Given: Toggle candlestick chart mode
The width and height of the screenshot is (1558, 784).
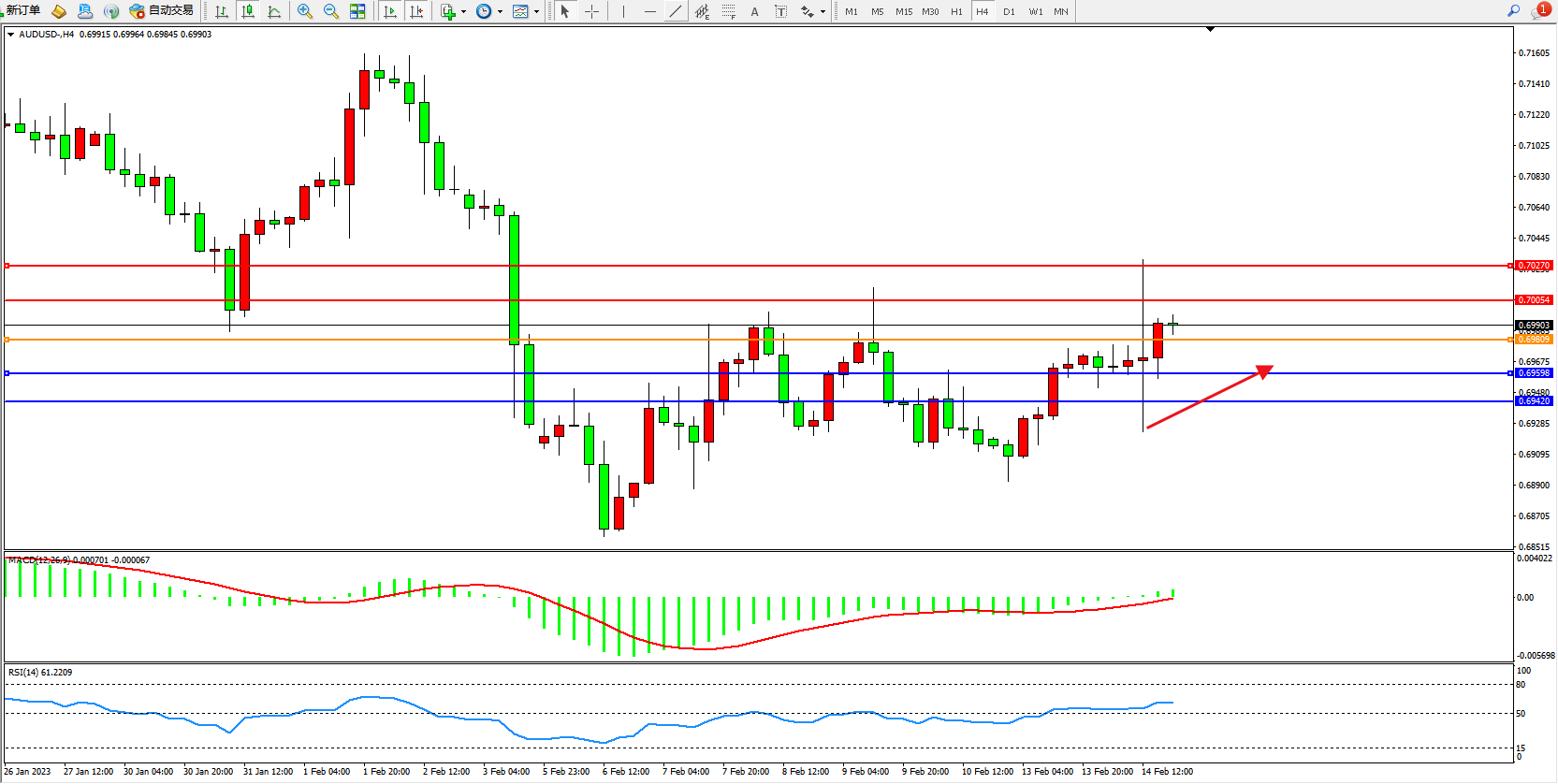Looking at the screenshot, I should [248, 11].
